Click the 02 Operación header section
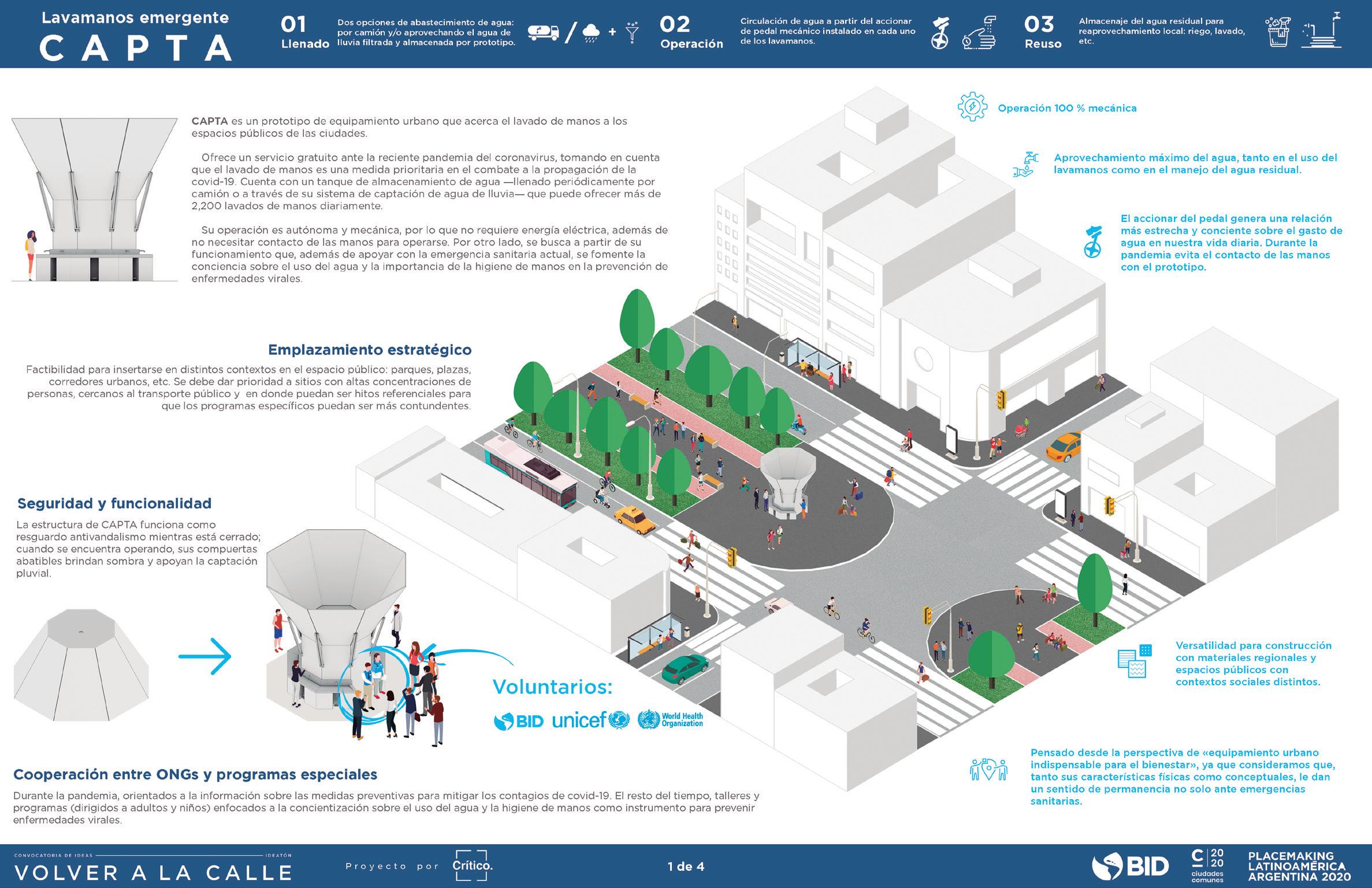This screenshot has height=888, width=1372. click(x=691, y=33)
